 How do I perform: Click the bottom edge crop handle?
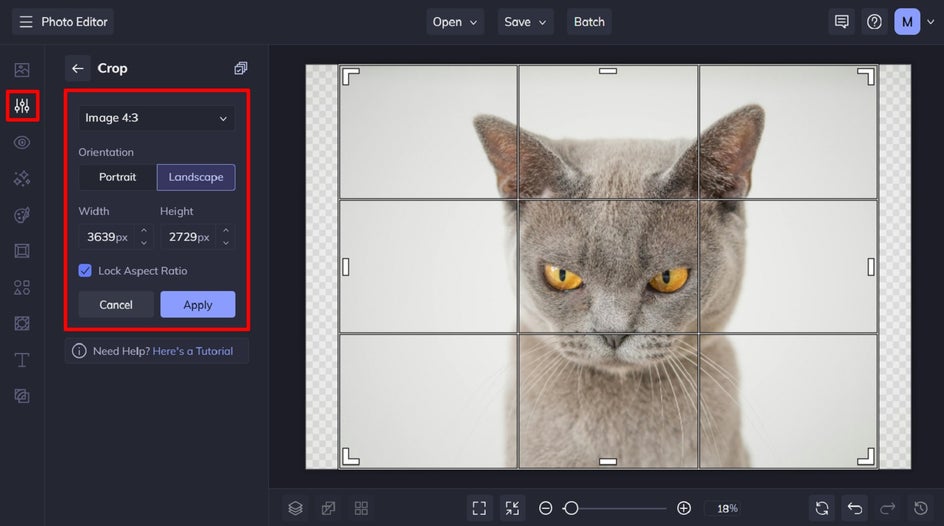coord(608,462)
